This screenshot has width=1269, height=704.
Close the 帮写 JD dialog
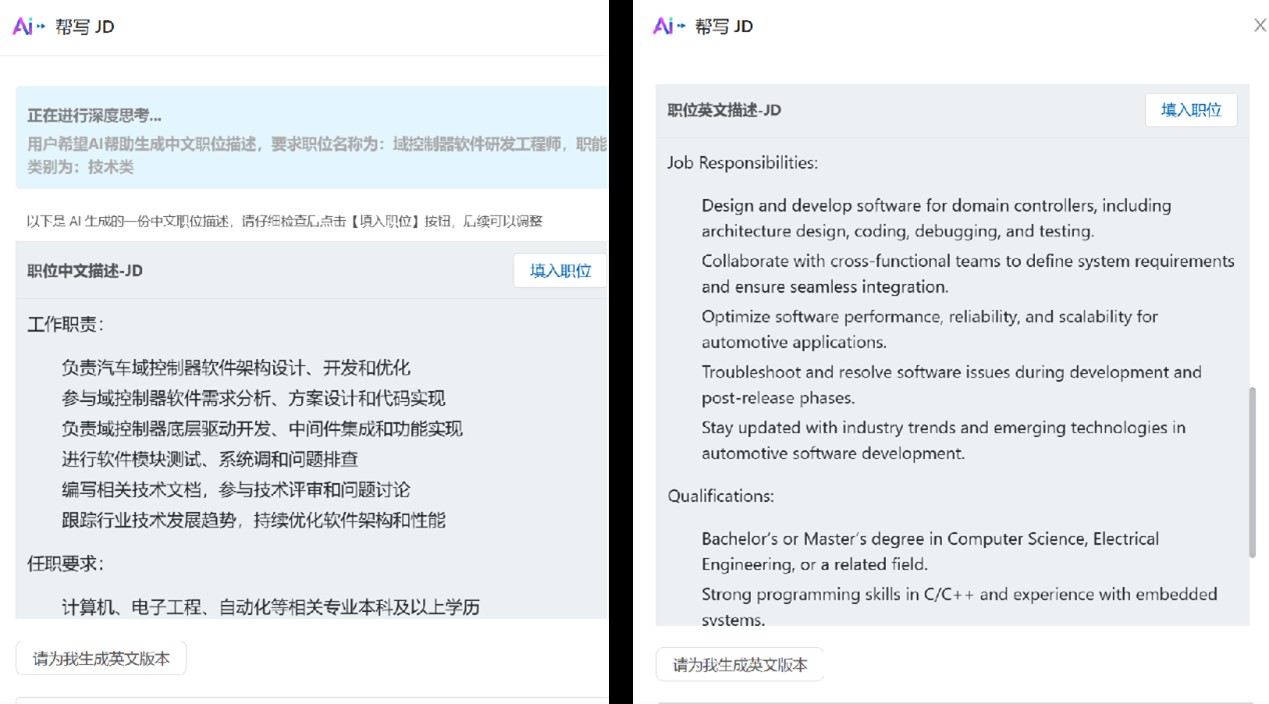(x=1259, y=25)
